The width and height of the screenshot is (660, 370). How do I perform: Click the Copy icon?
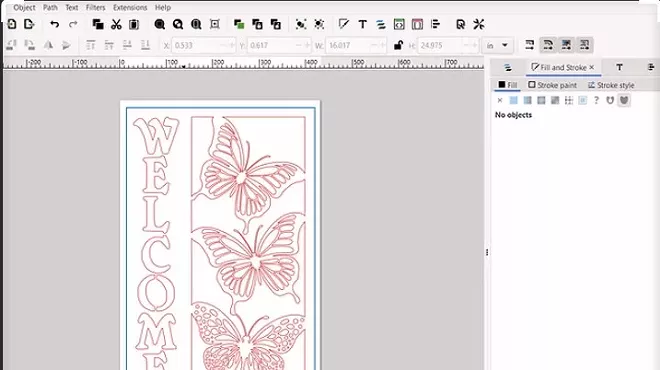[98, 24]
